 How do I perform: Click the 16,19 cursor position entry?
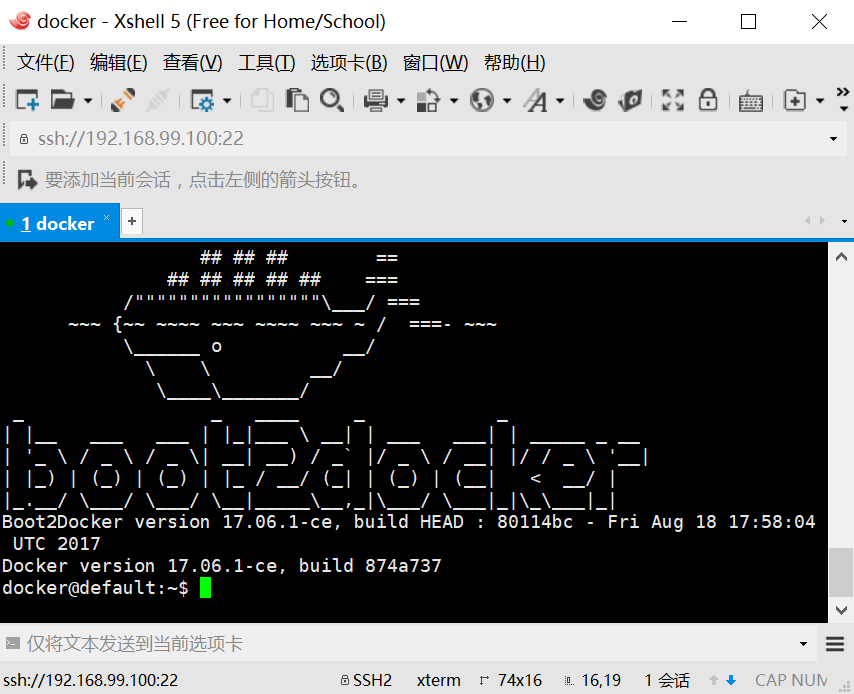[593, 680]
